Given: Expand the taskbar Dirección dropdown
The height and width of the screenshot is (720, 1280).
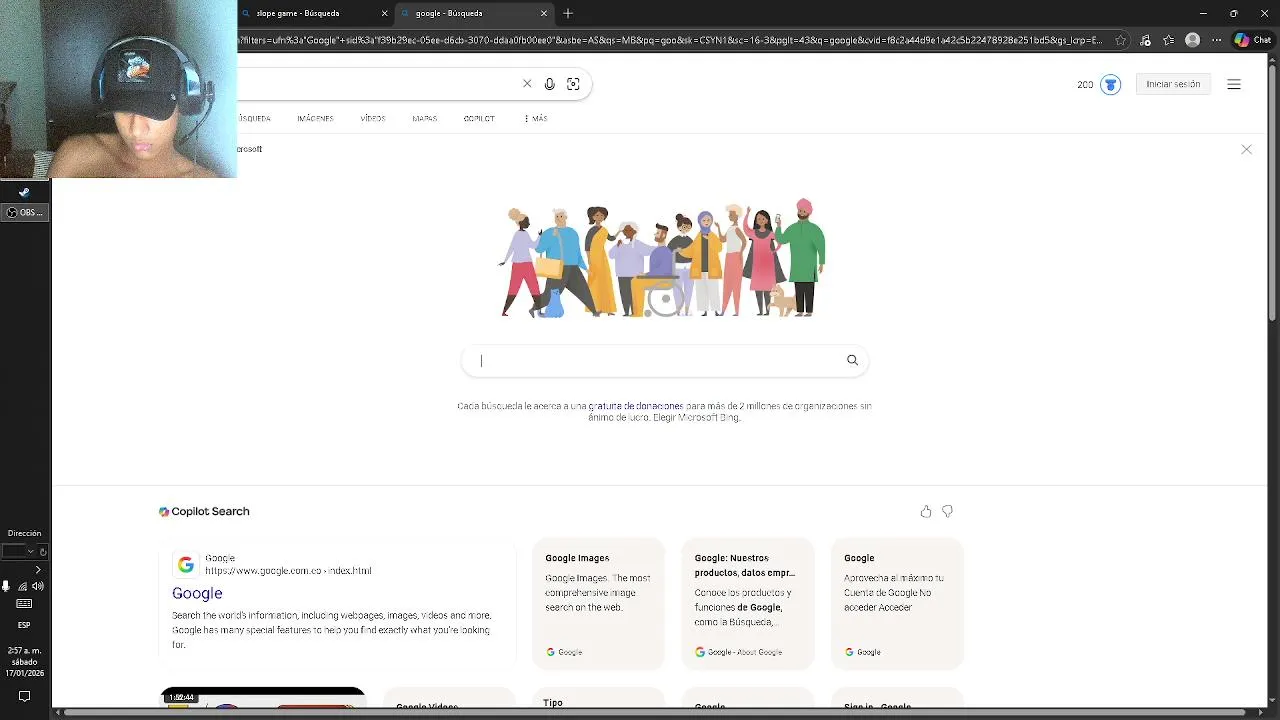Looking at the screenshot, I should click(30, 551).
